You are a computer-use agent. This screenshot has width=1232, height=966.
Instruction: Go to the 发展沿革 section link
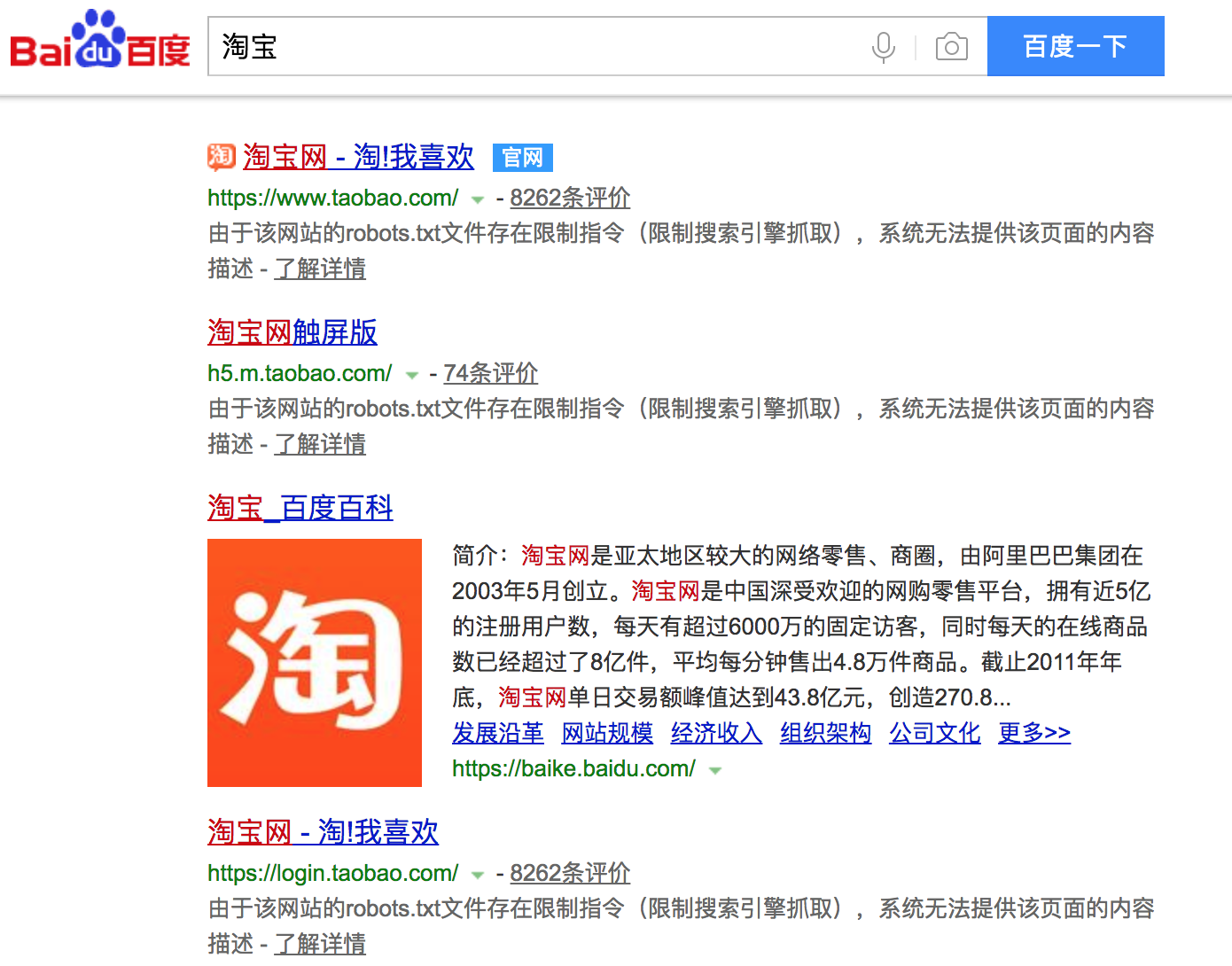[497, 733]
